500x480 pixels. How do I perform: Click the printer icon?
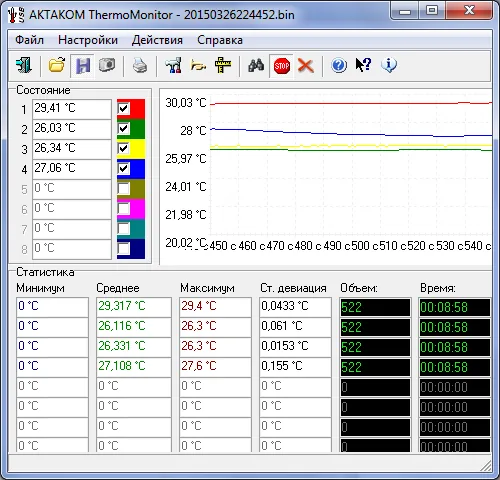pyautogui.click(x=140, y=65)
